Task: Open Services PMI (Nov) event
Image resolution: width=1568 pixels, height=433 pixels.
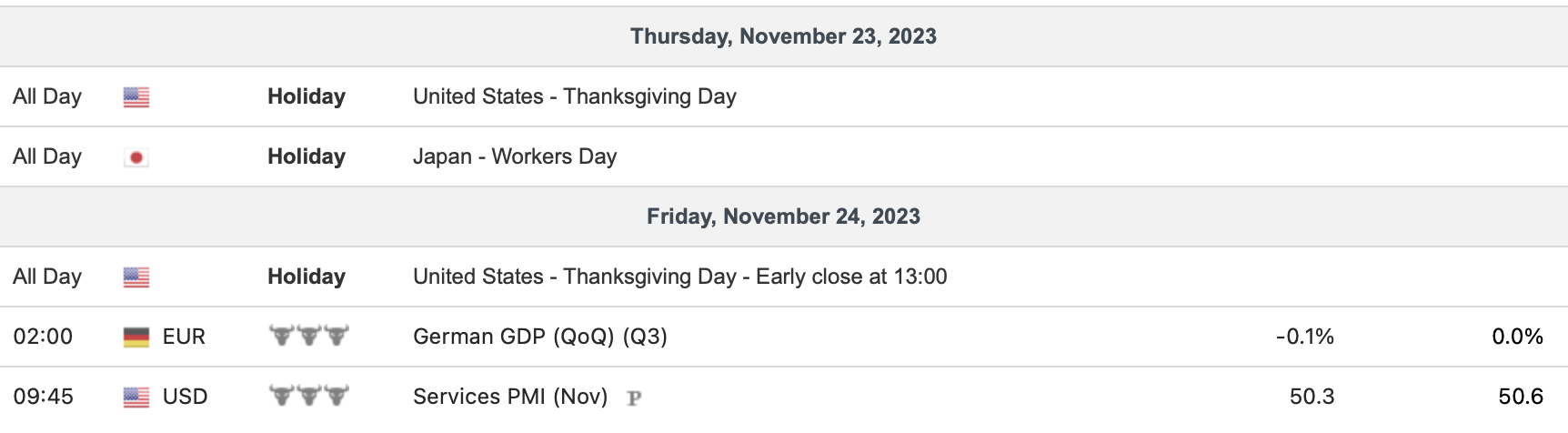Action: click(x=509, y=397)
